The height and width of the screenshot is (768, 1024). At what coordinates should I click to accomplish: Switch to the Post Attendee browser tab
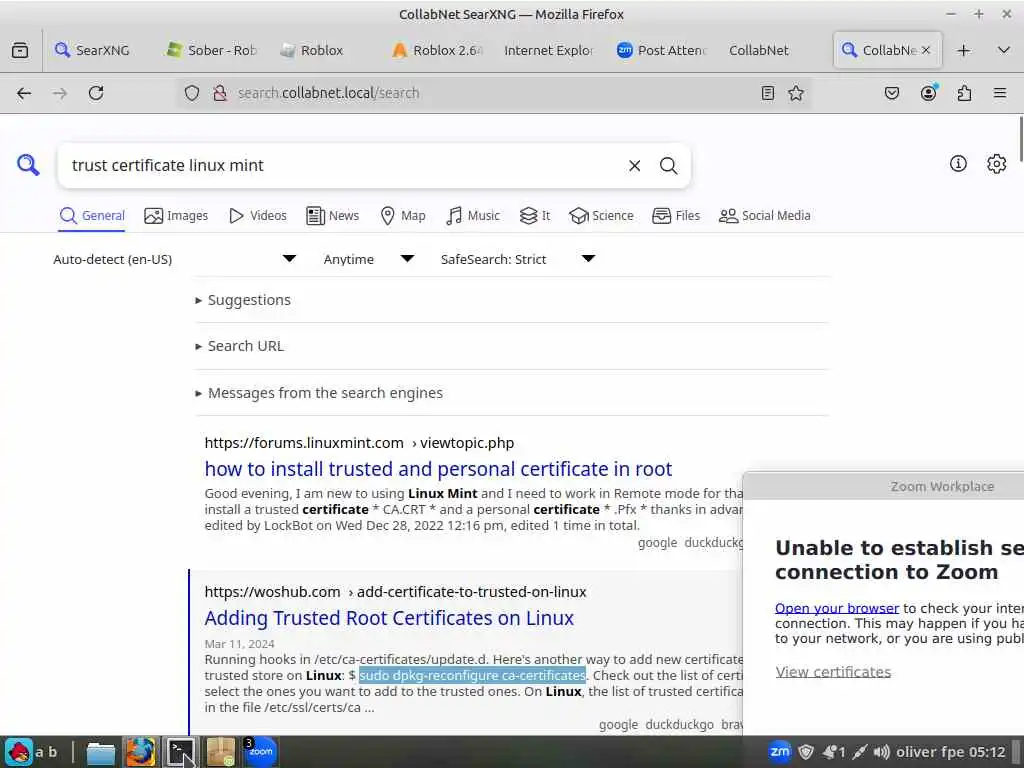point(662,50)
